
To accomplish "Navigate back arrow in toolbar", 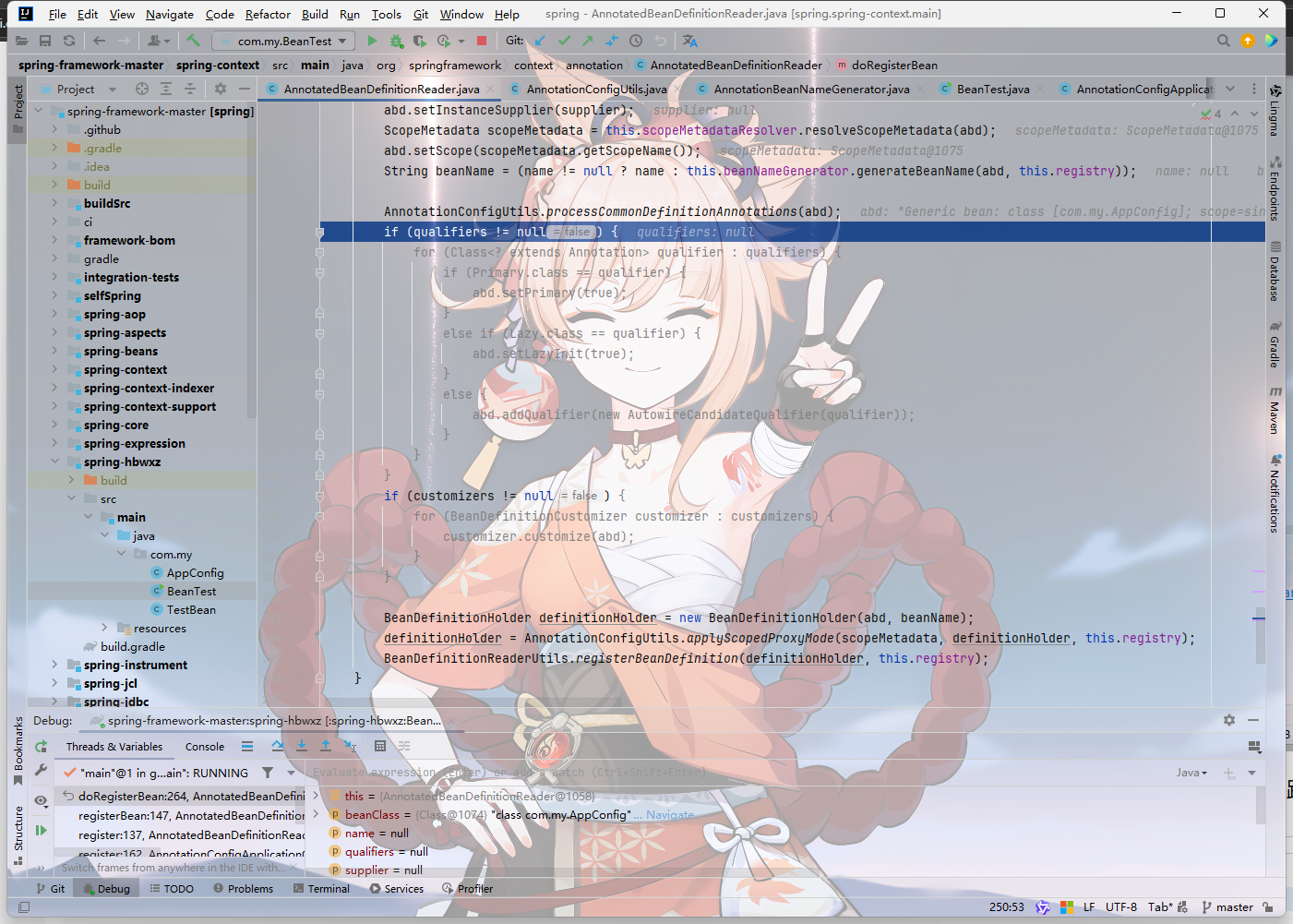I will click(99, 41).
